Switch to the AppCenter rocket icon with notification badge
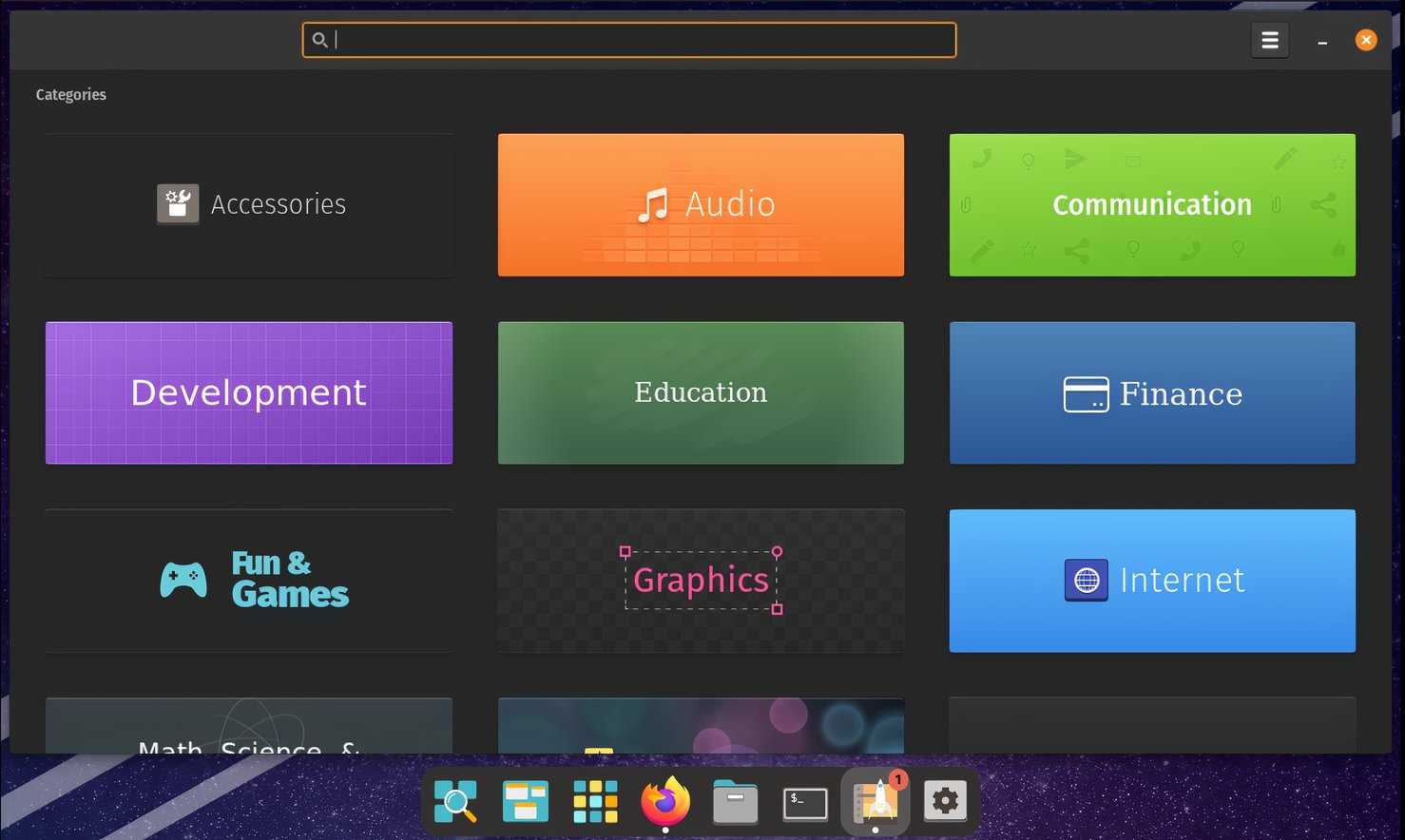Image resolution: width=1405 pixels, height=840 pixels. pyautogui.click(x=874, y=801)
